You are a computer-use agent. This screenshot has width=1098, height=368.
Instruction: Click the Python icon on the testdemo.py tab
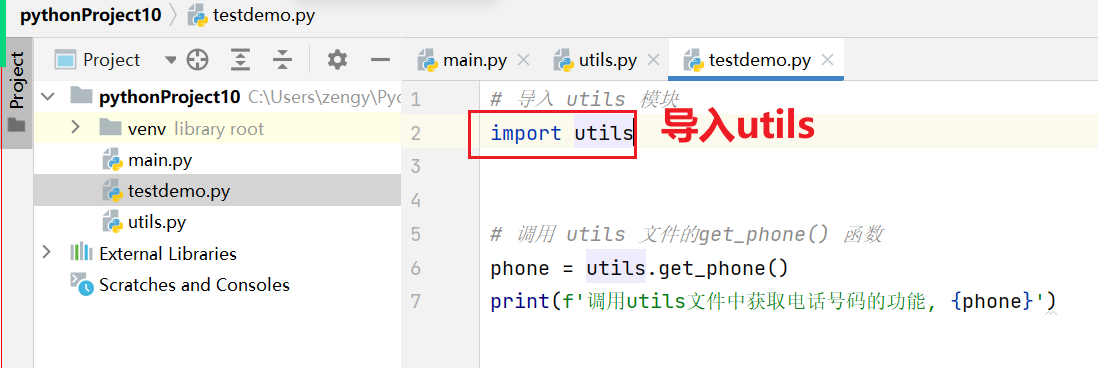[x=693, y=60]
